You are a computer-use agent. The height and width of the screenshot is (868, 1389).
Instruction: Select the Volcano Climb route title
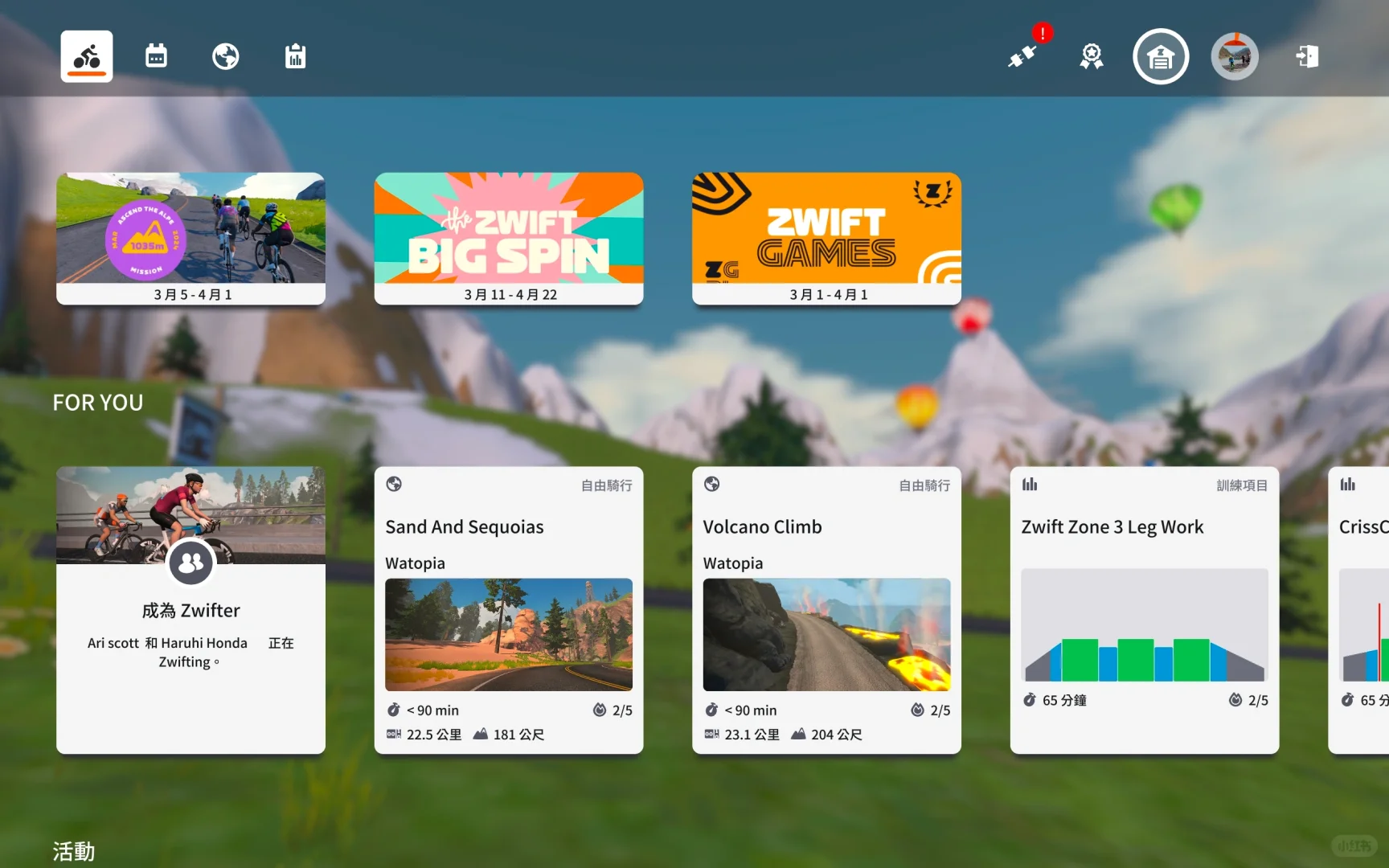(763, 527)
